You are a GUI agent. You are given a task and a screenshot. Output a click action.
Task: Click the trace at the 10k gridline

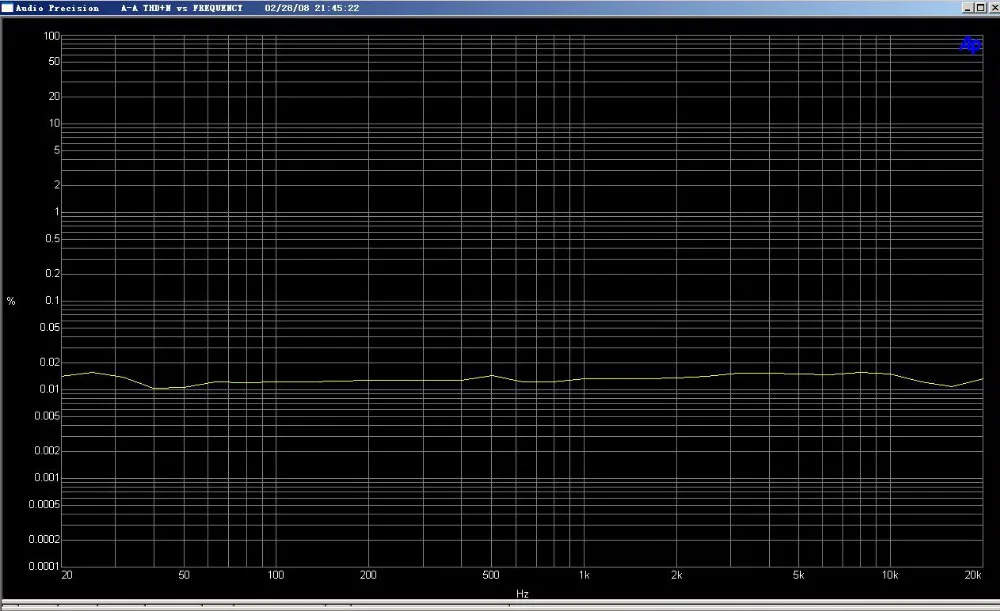890,374
